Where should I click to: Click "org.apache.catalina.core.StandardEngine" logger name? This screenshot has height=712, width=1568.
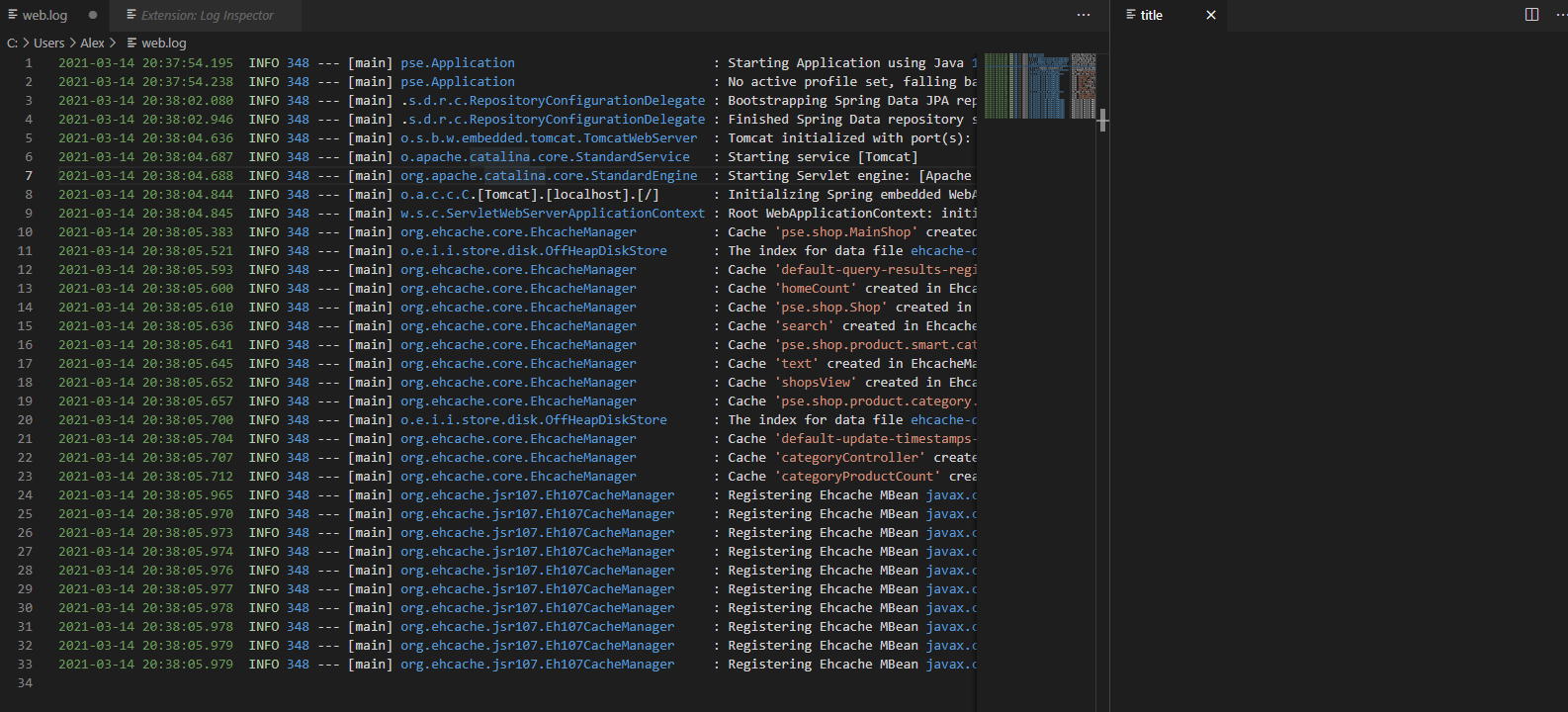coord(549,176)
